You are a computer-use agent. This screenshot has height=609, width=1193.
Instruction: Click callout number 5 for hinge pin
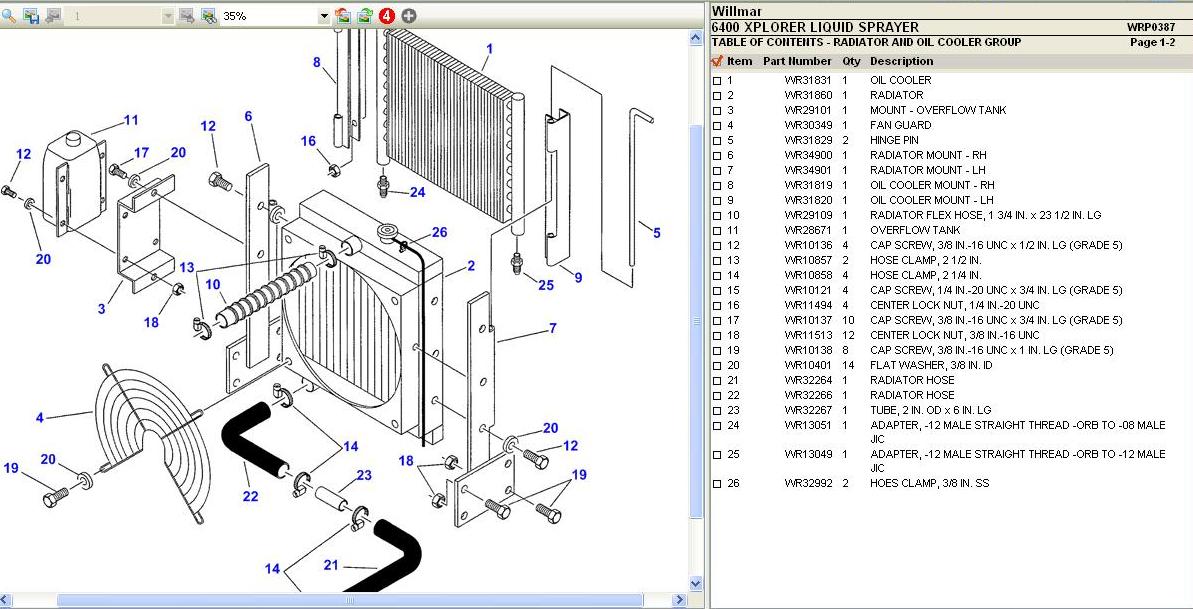657,233
